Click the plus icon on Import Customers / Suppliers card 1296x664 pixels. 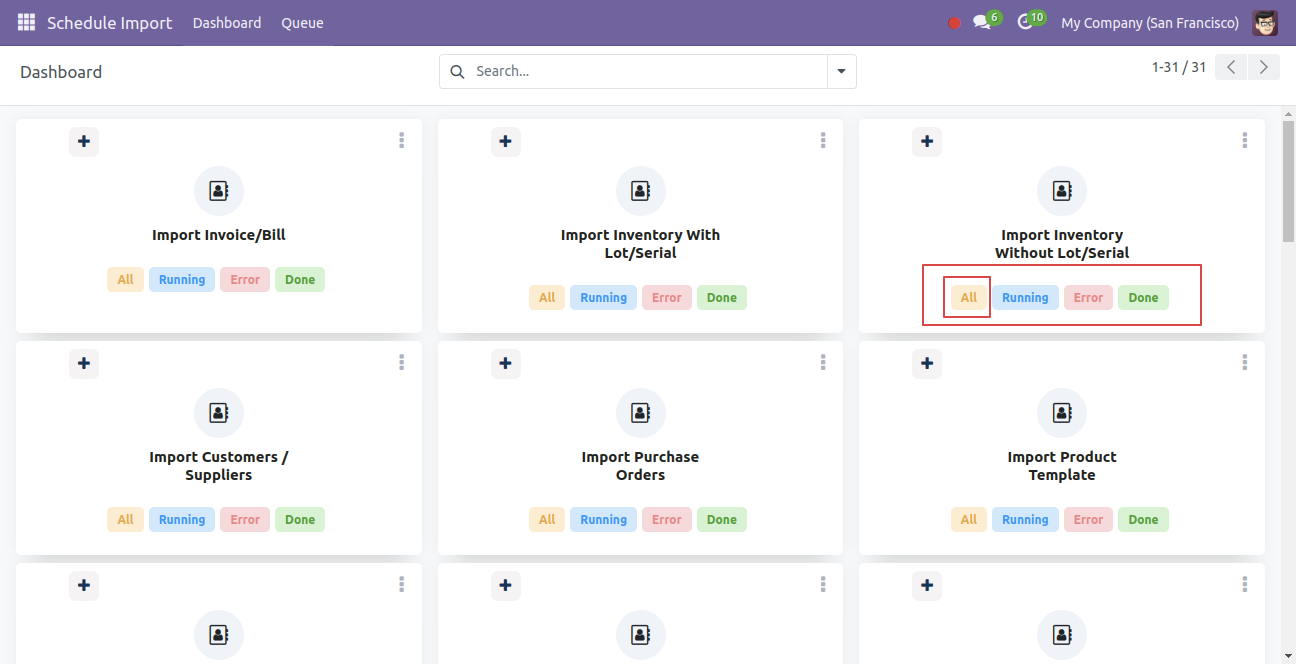(x=84, y=363)
